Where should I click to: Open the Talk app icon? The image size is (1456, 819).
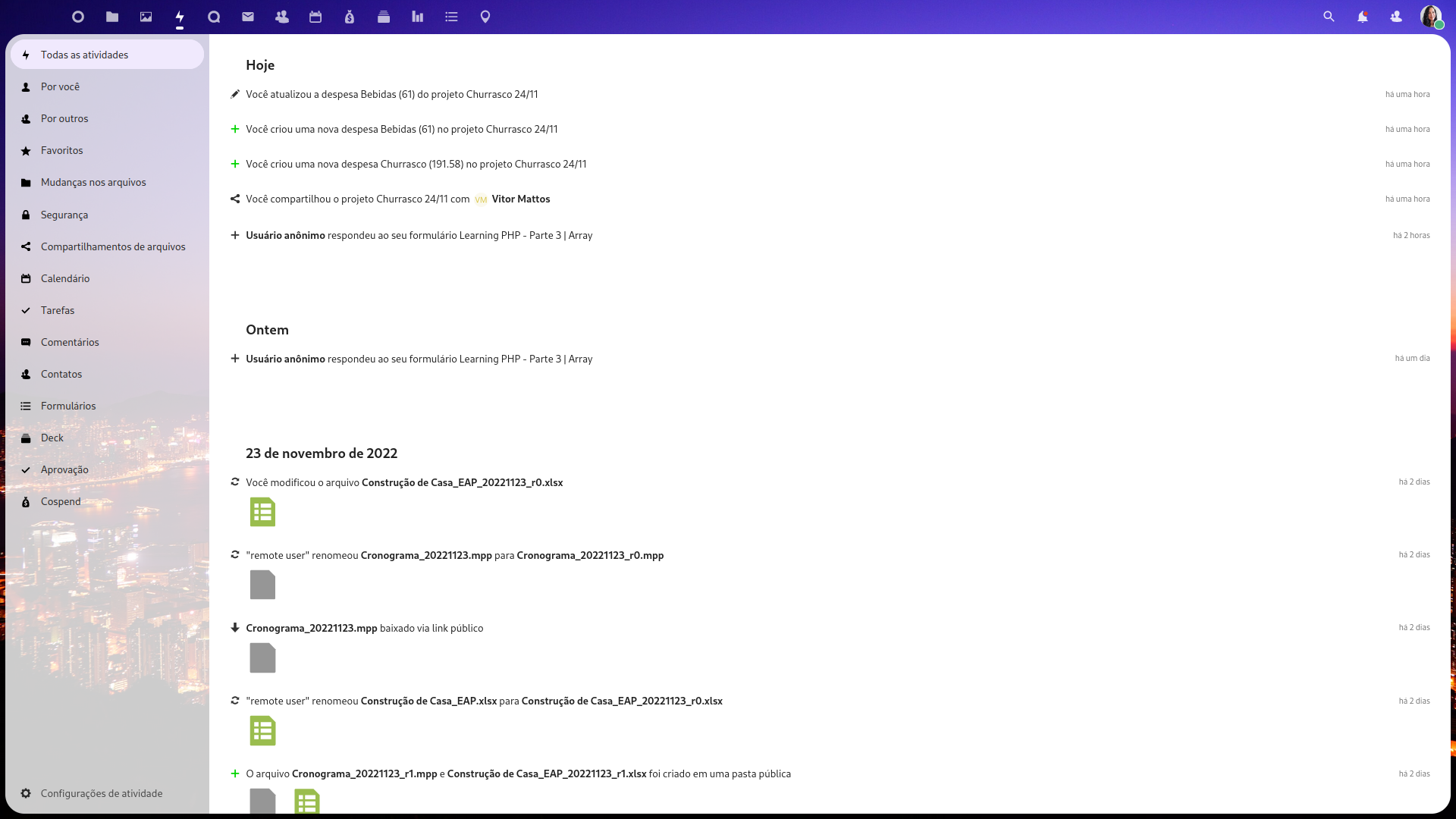pos(214,17)
